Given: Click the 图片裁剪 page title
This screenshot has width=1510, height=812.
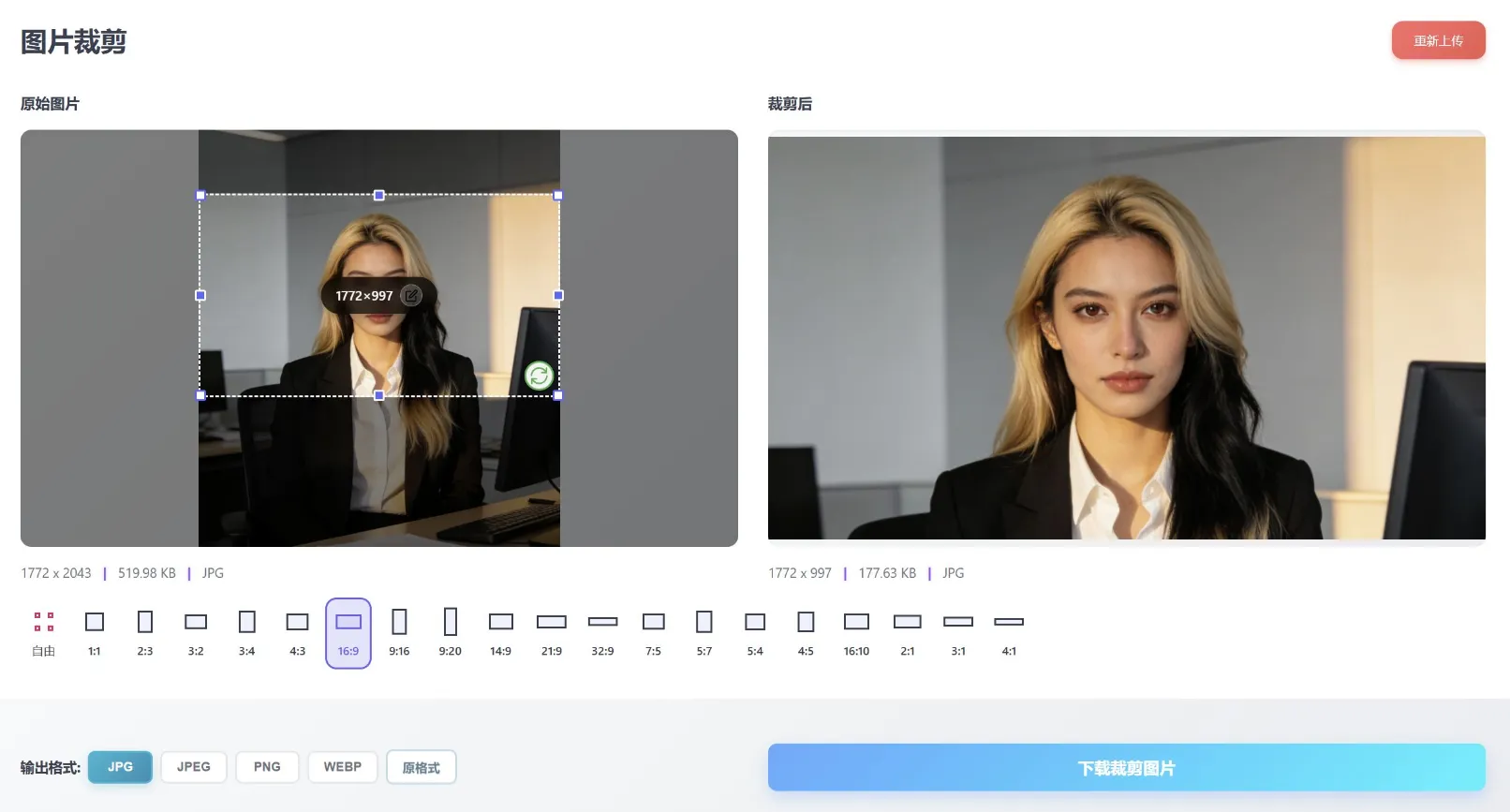Looking at the screenshot, I should (x=73, y=42).
